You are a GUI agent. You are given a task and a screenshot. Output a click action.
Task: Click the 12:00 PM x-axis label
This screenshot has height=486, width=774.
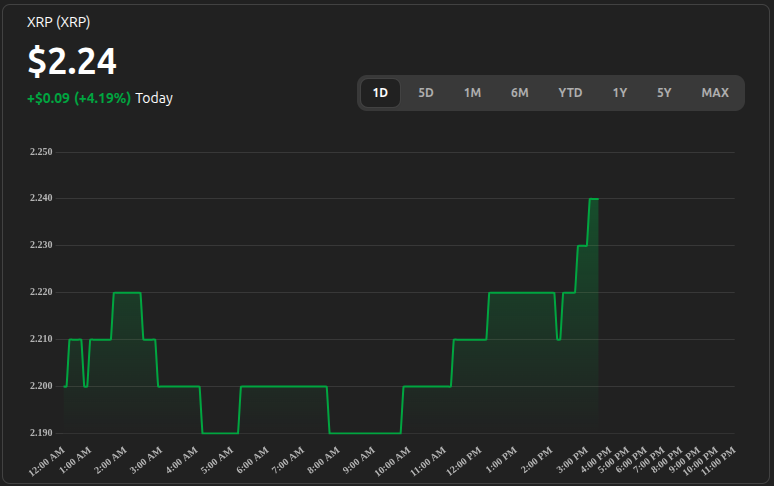tap(464, 461)
